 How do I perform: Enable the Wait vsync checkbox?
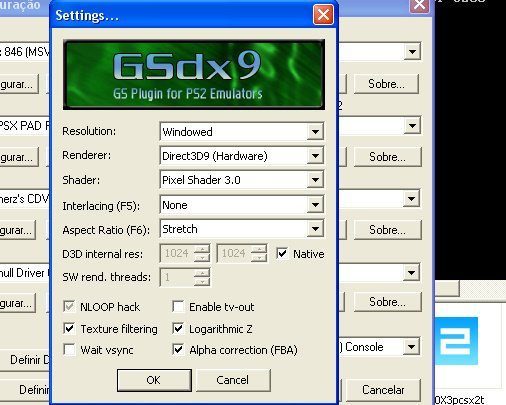pos(69,350)
